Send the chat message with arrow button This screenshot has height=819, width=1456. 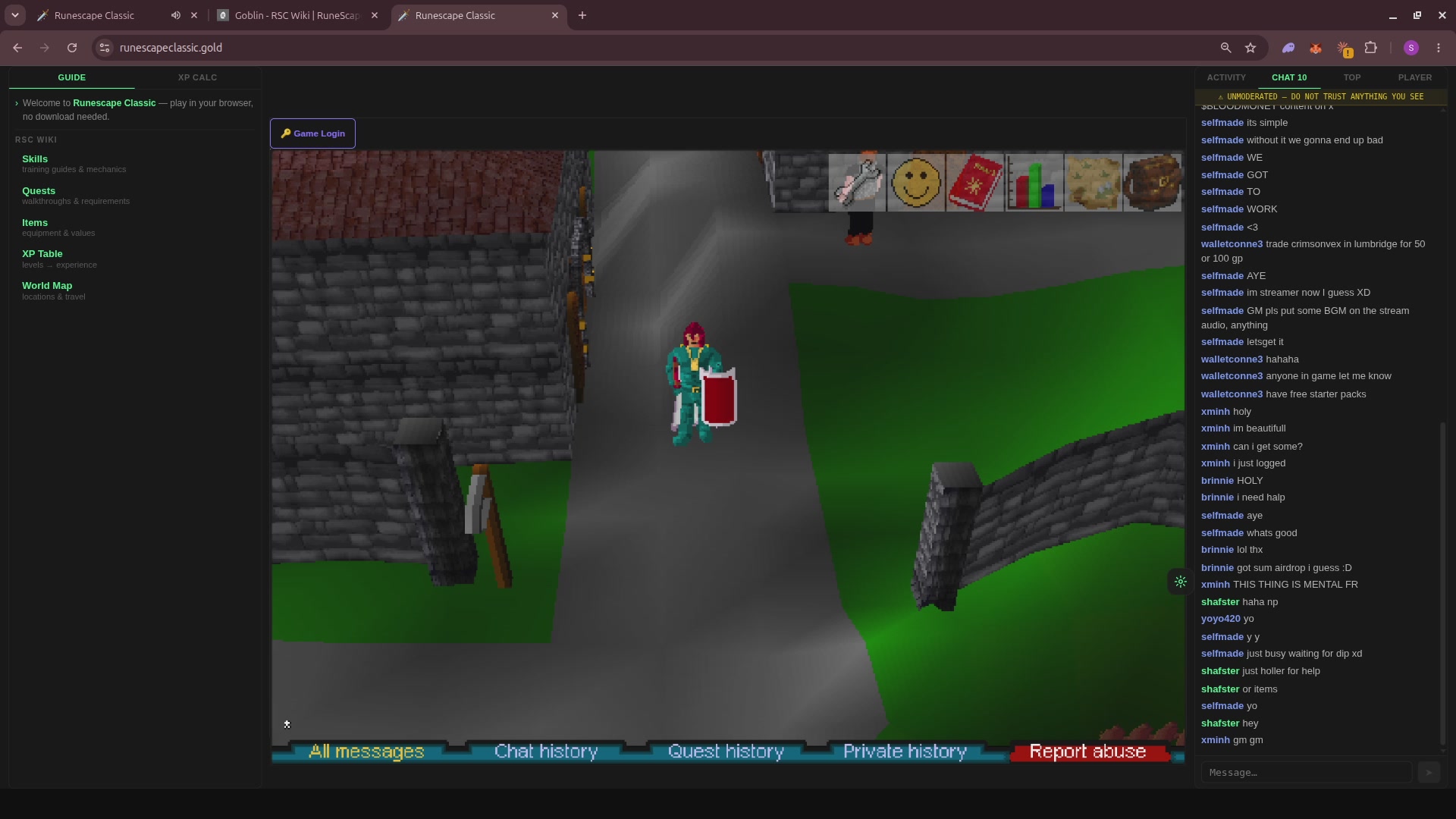pos(1429,773)
